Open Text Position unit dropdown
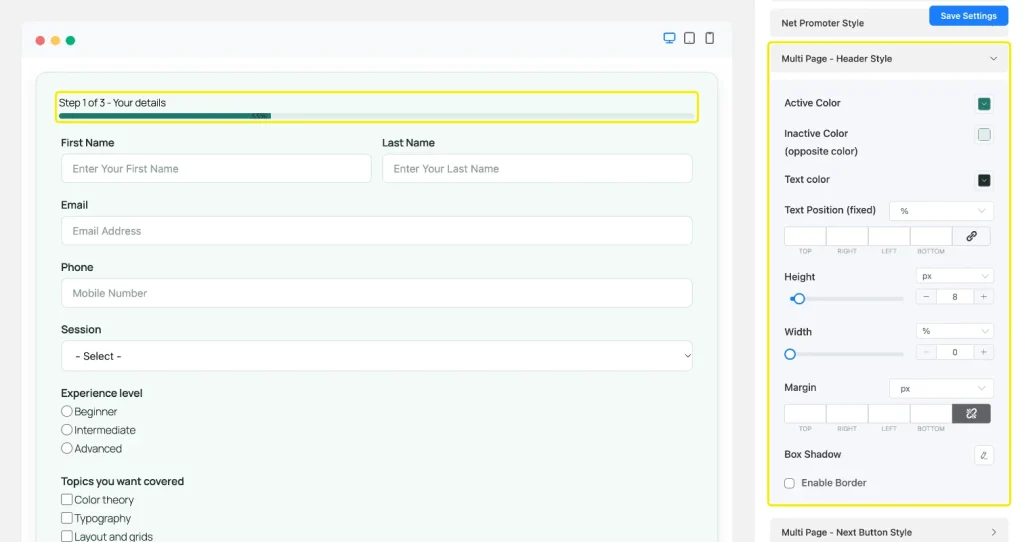 (941, 211)
